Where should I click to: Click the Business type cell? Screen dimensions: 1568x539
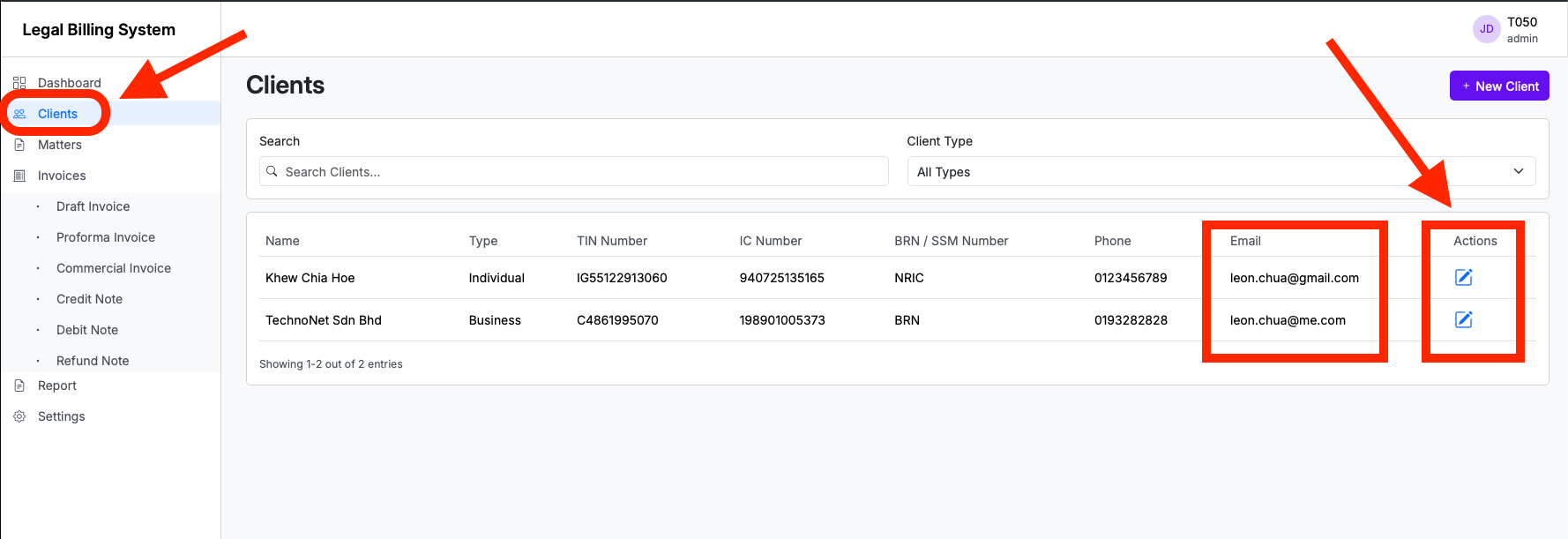[x=495, y=320]
